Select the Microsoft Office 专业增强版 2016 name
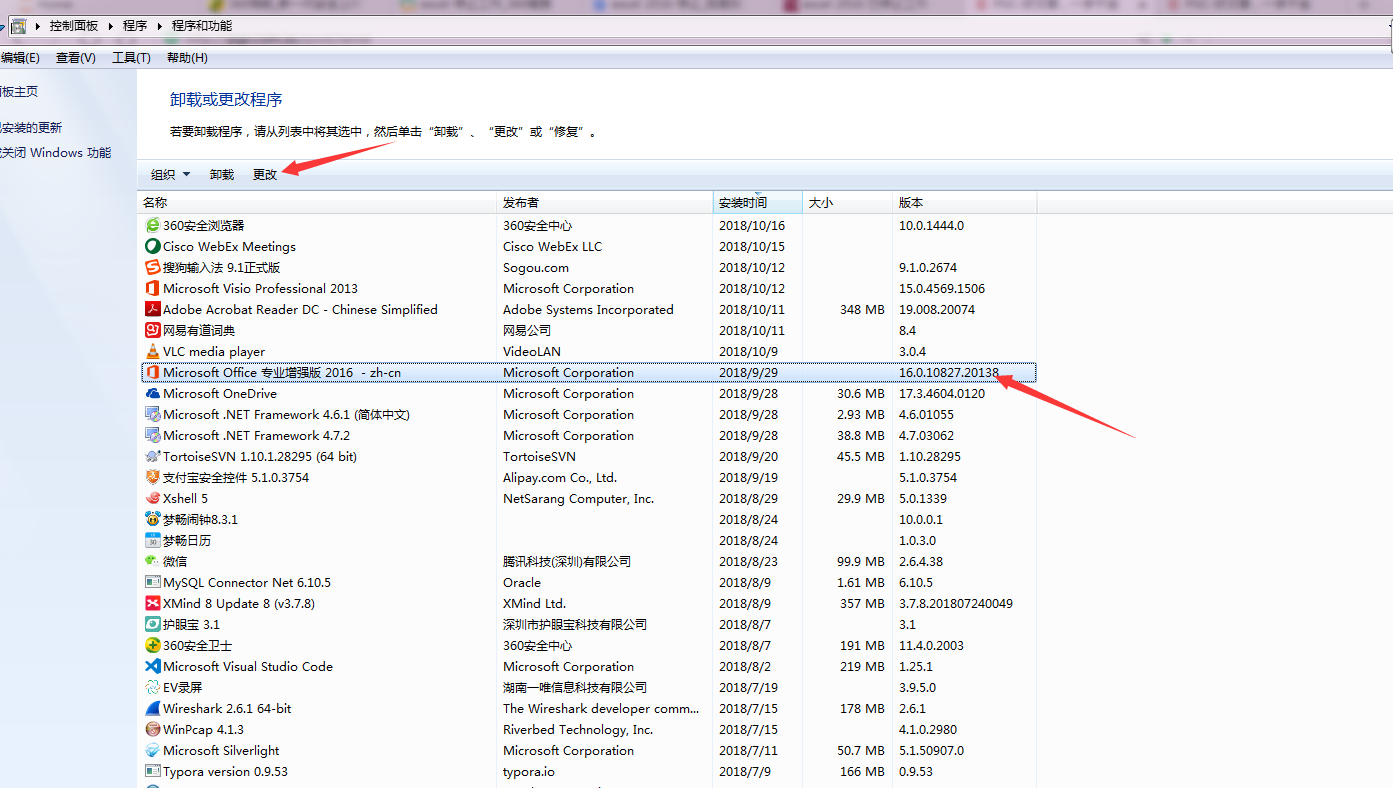The image size is (1393, 788). [x=282, y=372]
